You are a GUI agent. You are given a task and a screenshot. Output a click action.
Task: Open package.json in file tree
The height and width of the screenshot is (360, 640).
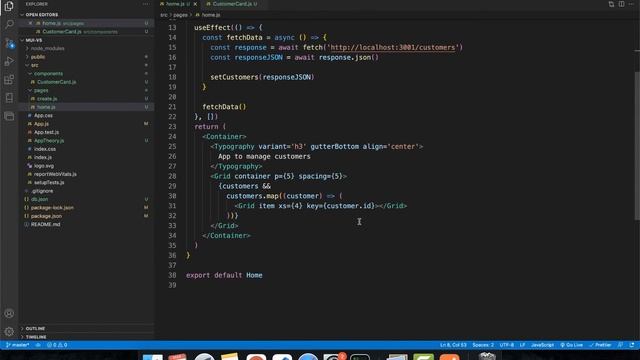click(86, 216)
